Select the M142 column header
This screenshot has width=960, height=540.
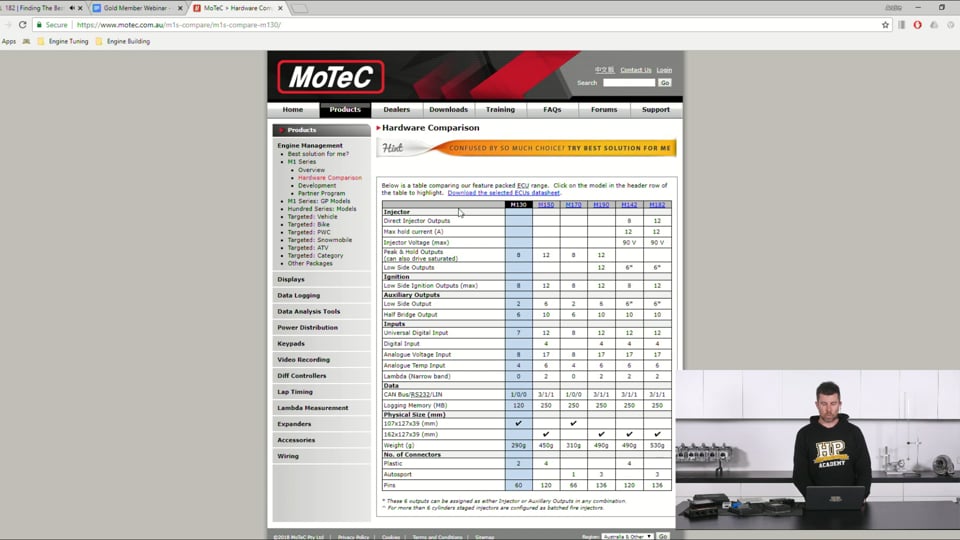629,204
